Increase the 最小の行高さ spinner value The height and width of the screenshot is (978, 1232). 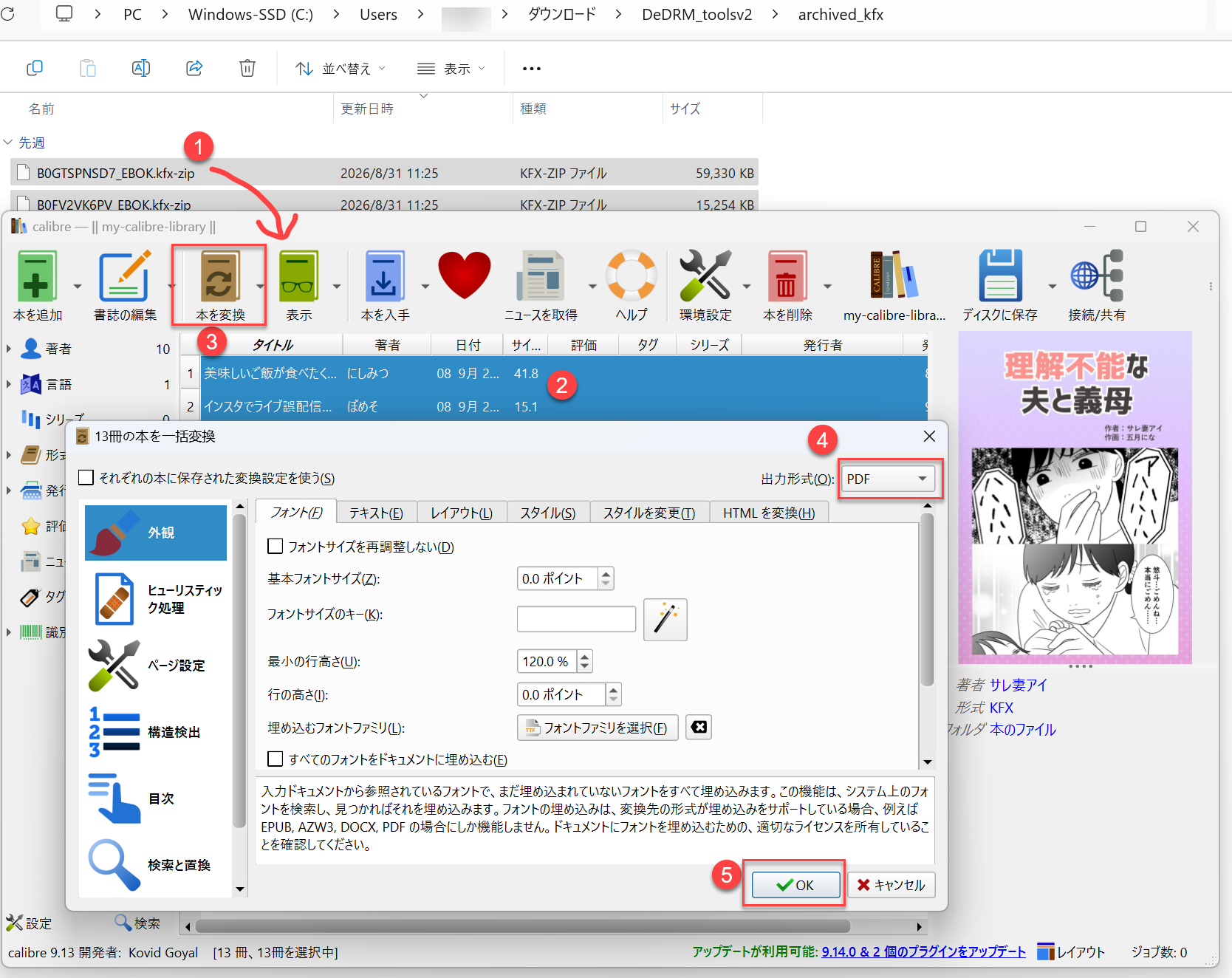coord(584,656)
